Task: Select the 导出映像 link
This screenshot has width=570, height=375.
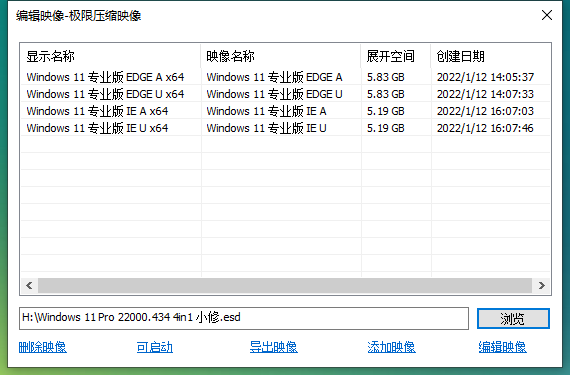Action: point(273,347)
